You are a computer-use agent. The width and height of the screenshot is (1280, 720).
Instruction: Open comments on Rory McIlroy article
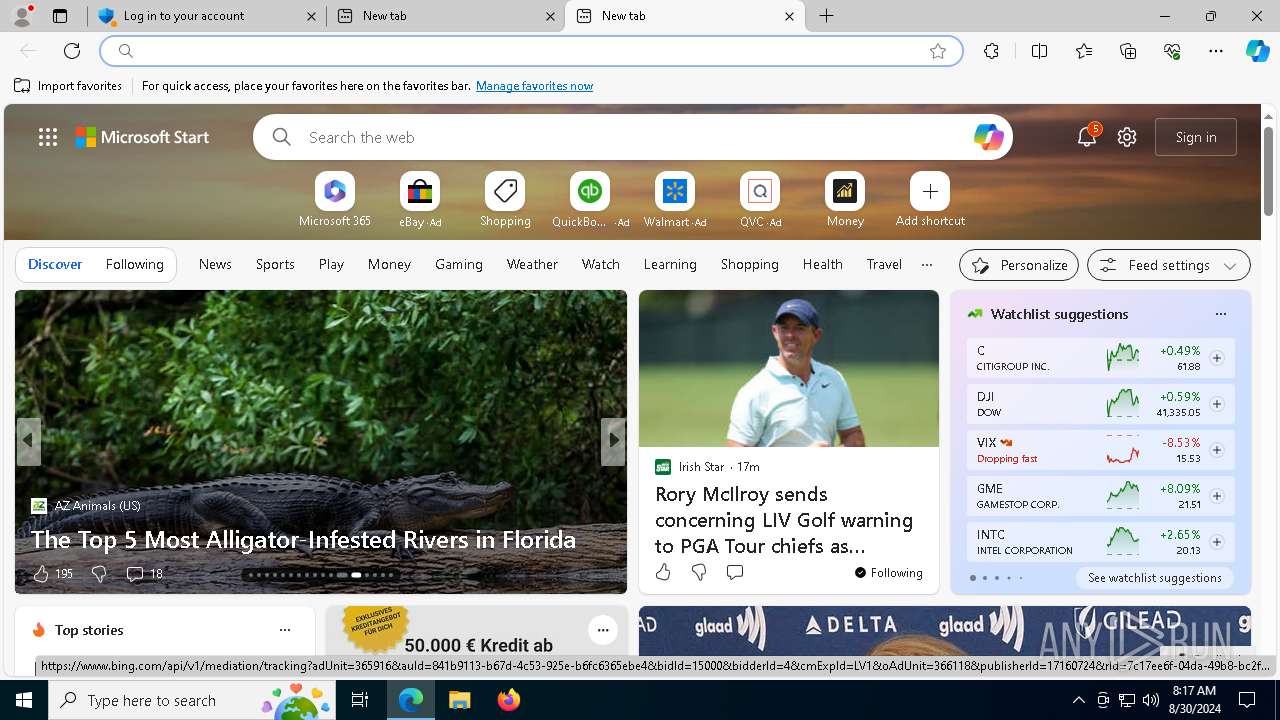coord(735,572)
